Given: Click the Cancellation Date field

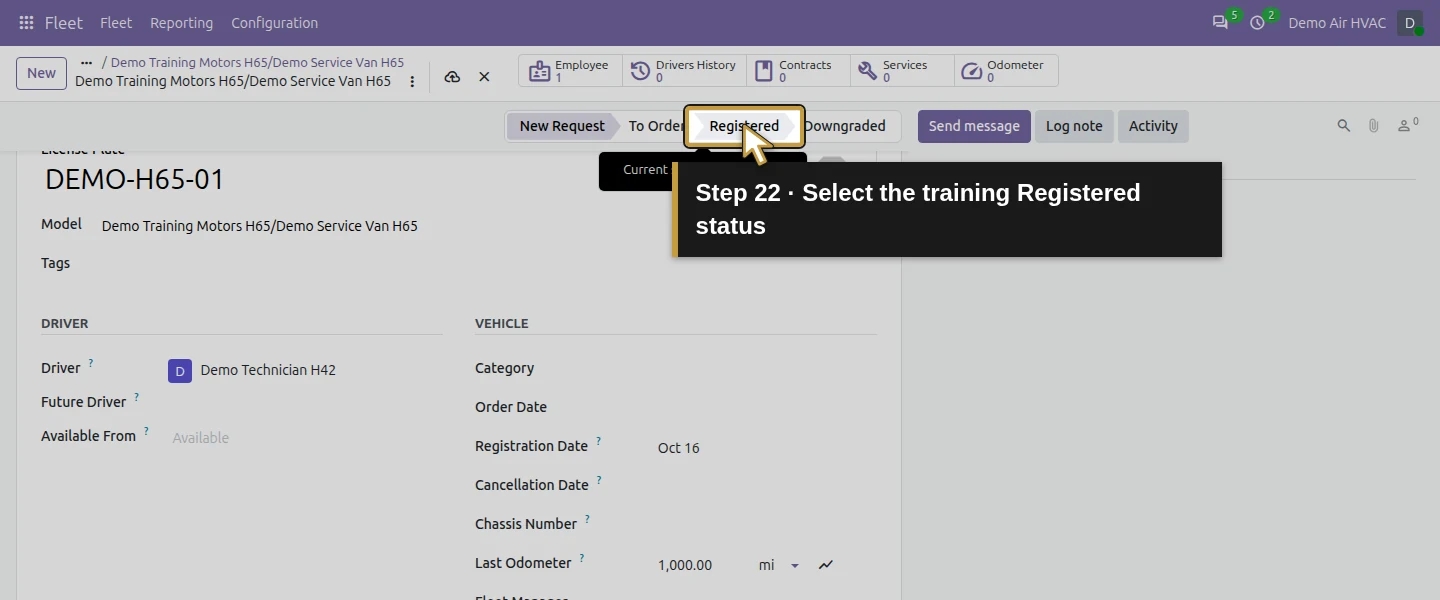Looking at the screenshot, I should point(765,485).
